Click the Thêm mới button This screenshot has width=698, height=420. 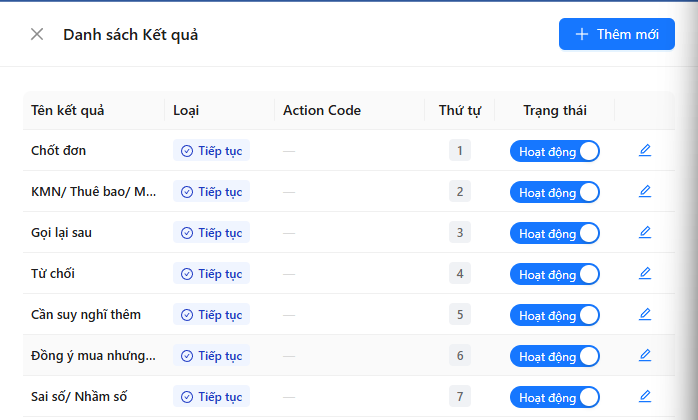coord(617,34)
